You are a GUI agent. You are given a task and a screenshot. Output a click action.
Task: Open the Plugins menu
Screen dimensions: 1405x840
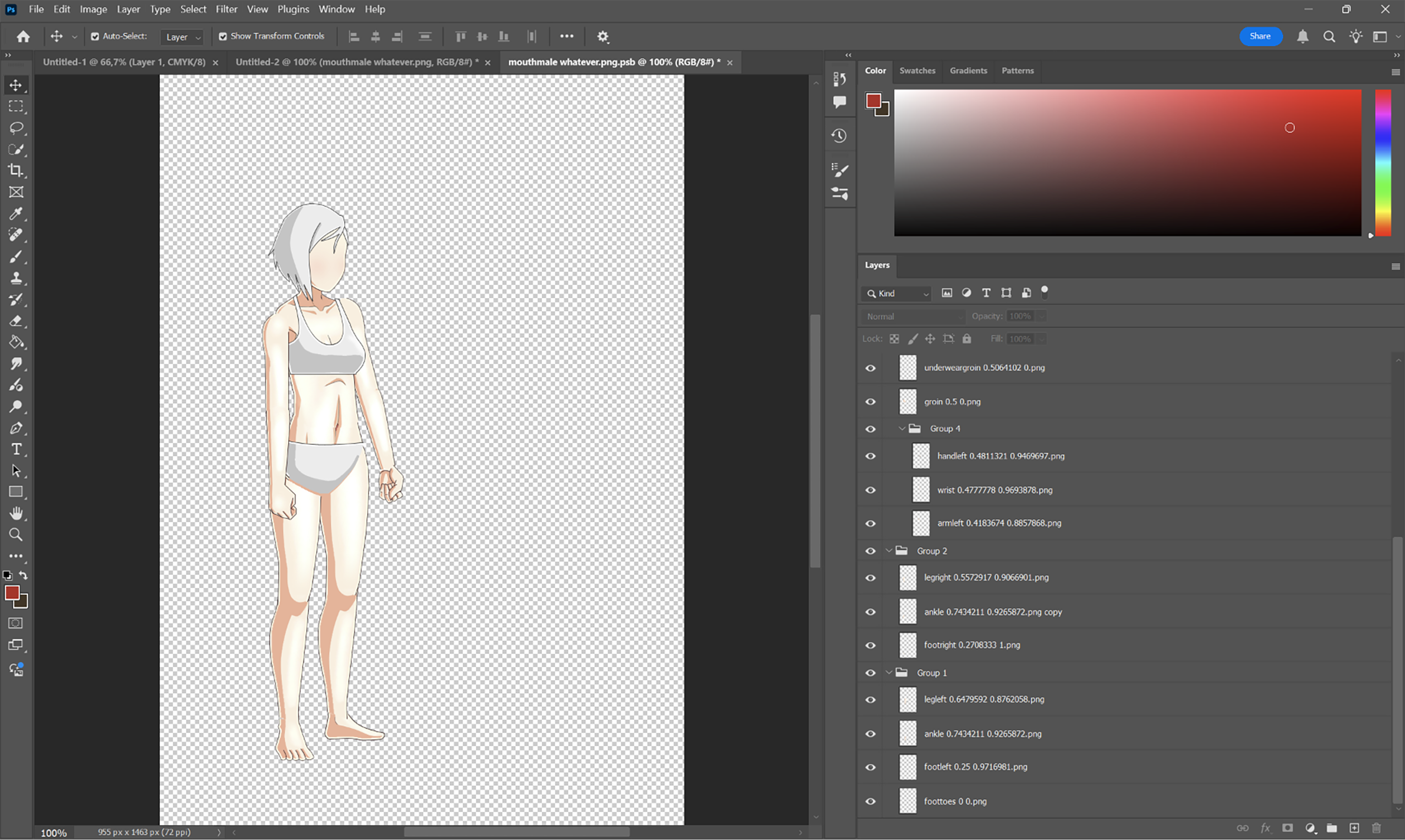tap(293, 9)
